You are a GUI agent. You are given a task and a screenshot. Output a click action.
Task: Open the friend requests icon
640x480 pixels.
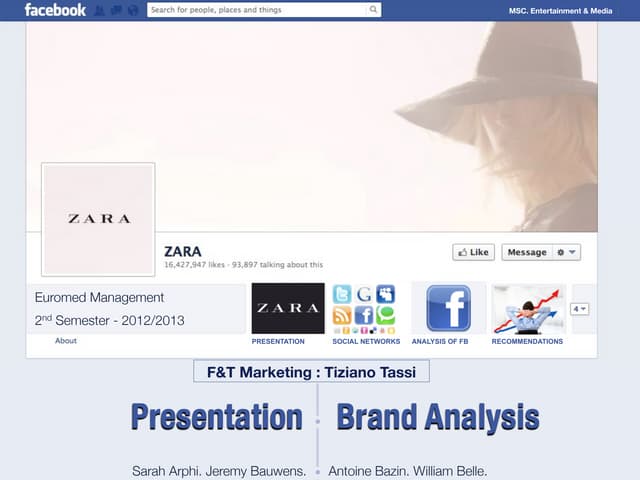[99, 10]
